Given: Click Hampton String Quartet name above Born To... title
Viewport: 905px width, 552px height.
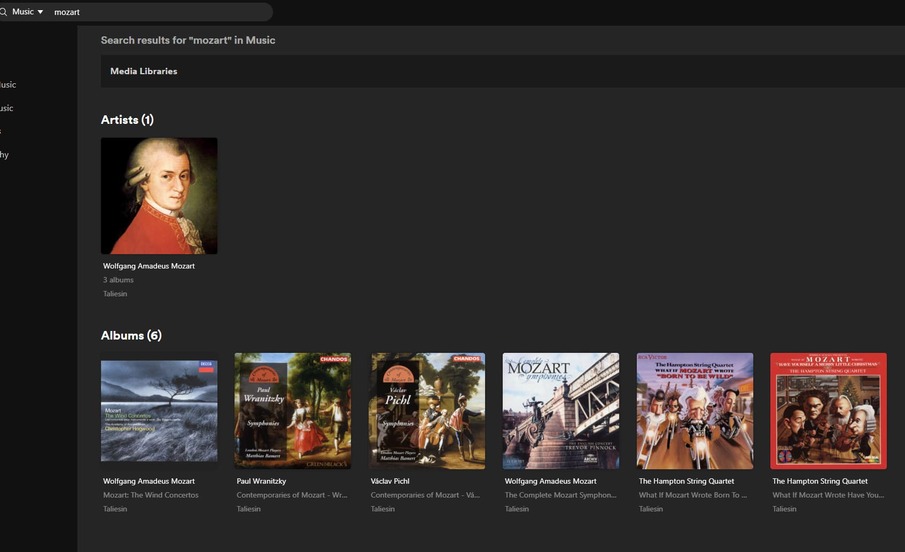Looking at the screenshot, I should click(686, 481).
